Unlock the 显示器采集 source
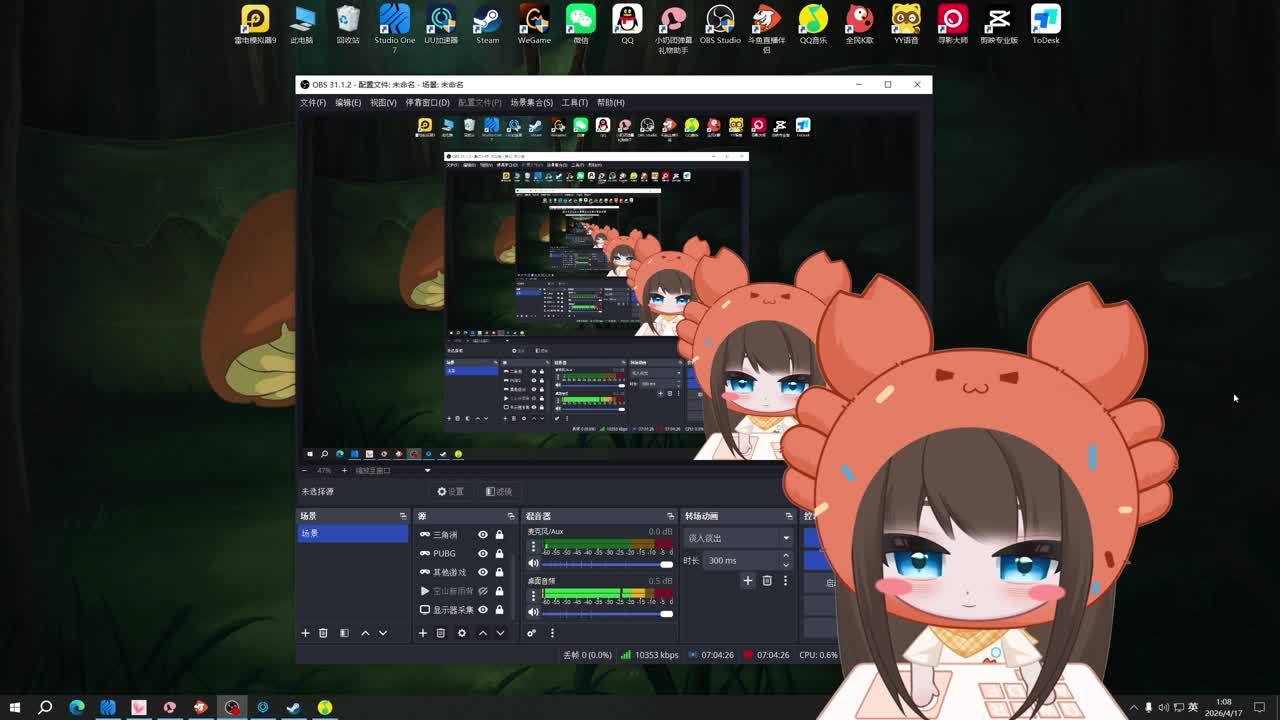The image size is (1280, 720). click(x=499, y=610)
